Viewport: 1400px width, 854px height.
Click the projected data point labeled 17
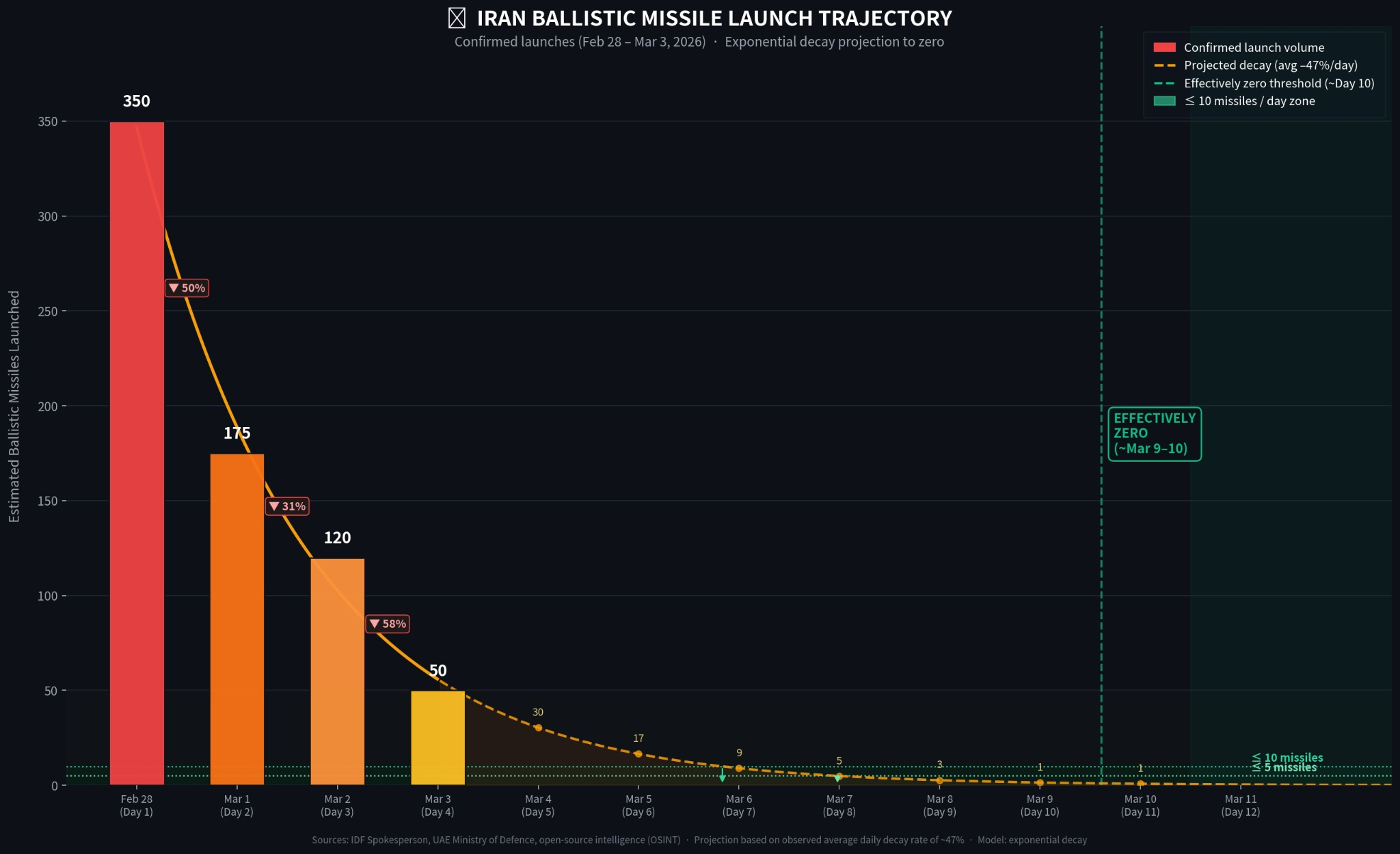tap(638, 754)
